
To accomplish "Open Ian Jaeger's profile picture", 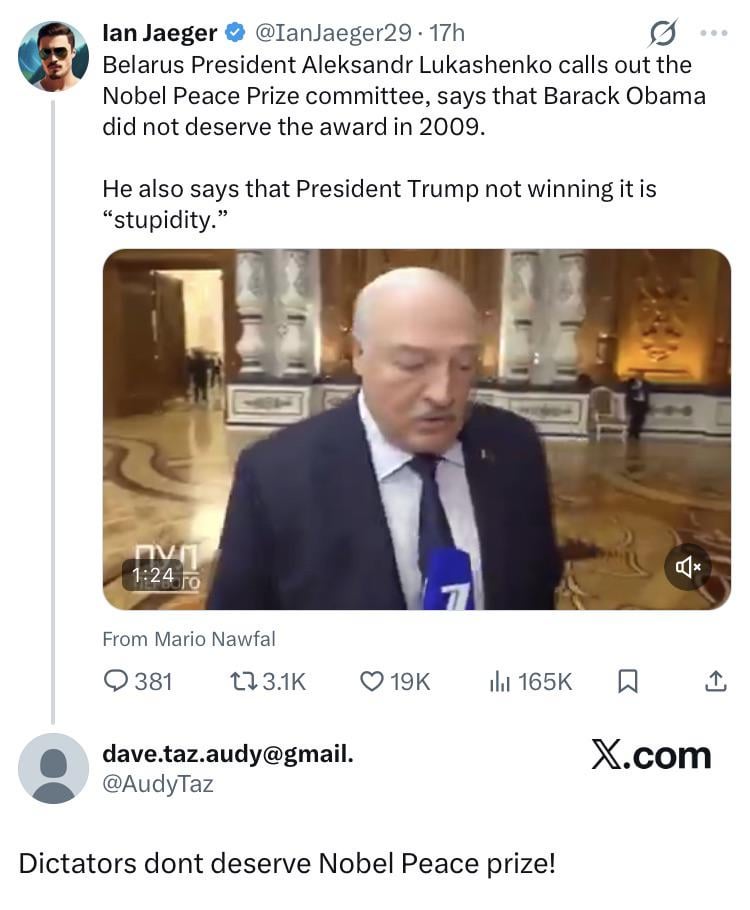I will pyautogui.click(x=53, y=56).
